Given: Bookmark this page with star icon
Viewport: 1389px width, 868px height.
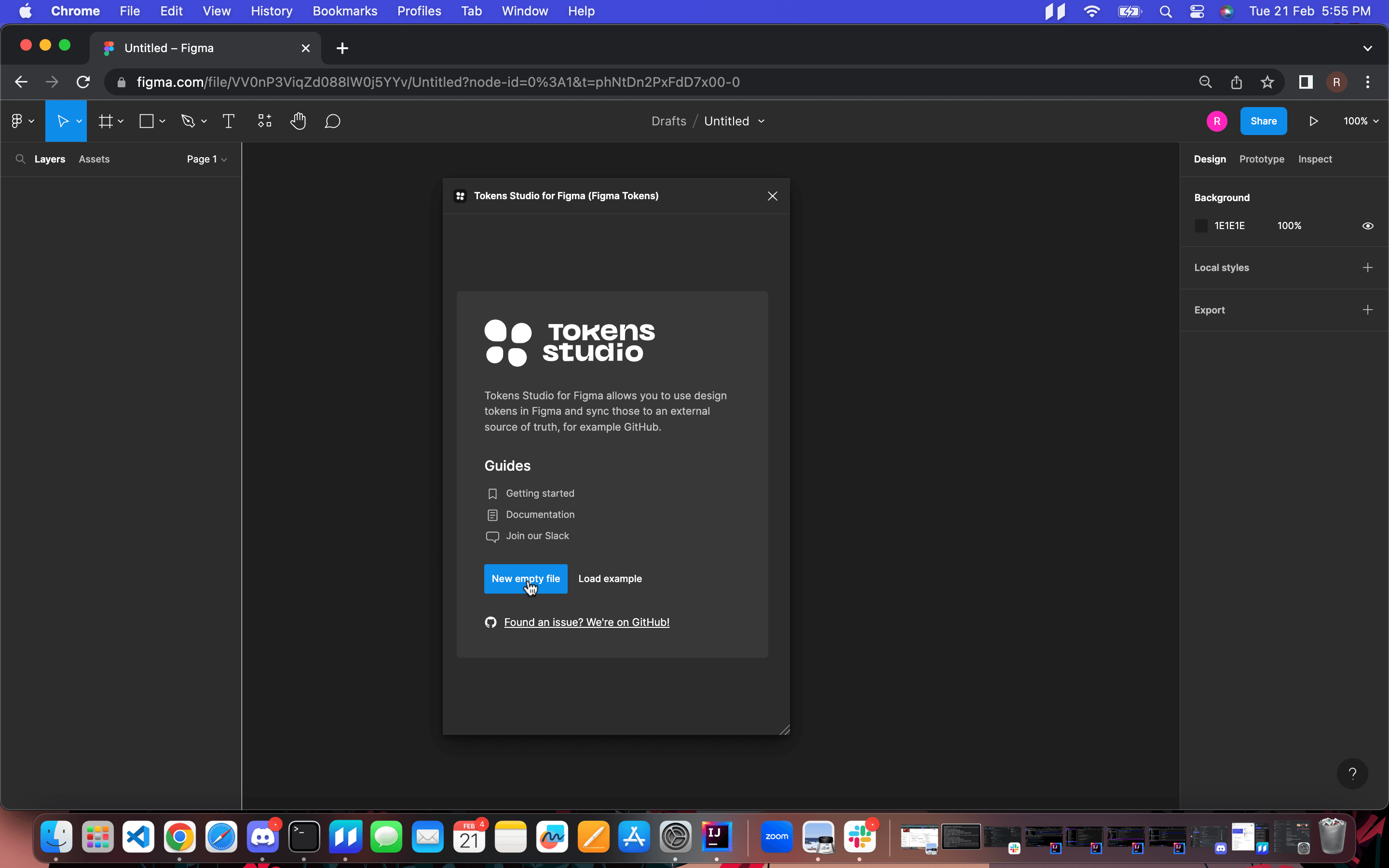Looking at the screenshot, I should (x=1267, y=82).
